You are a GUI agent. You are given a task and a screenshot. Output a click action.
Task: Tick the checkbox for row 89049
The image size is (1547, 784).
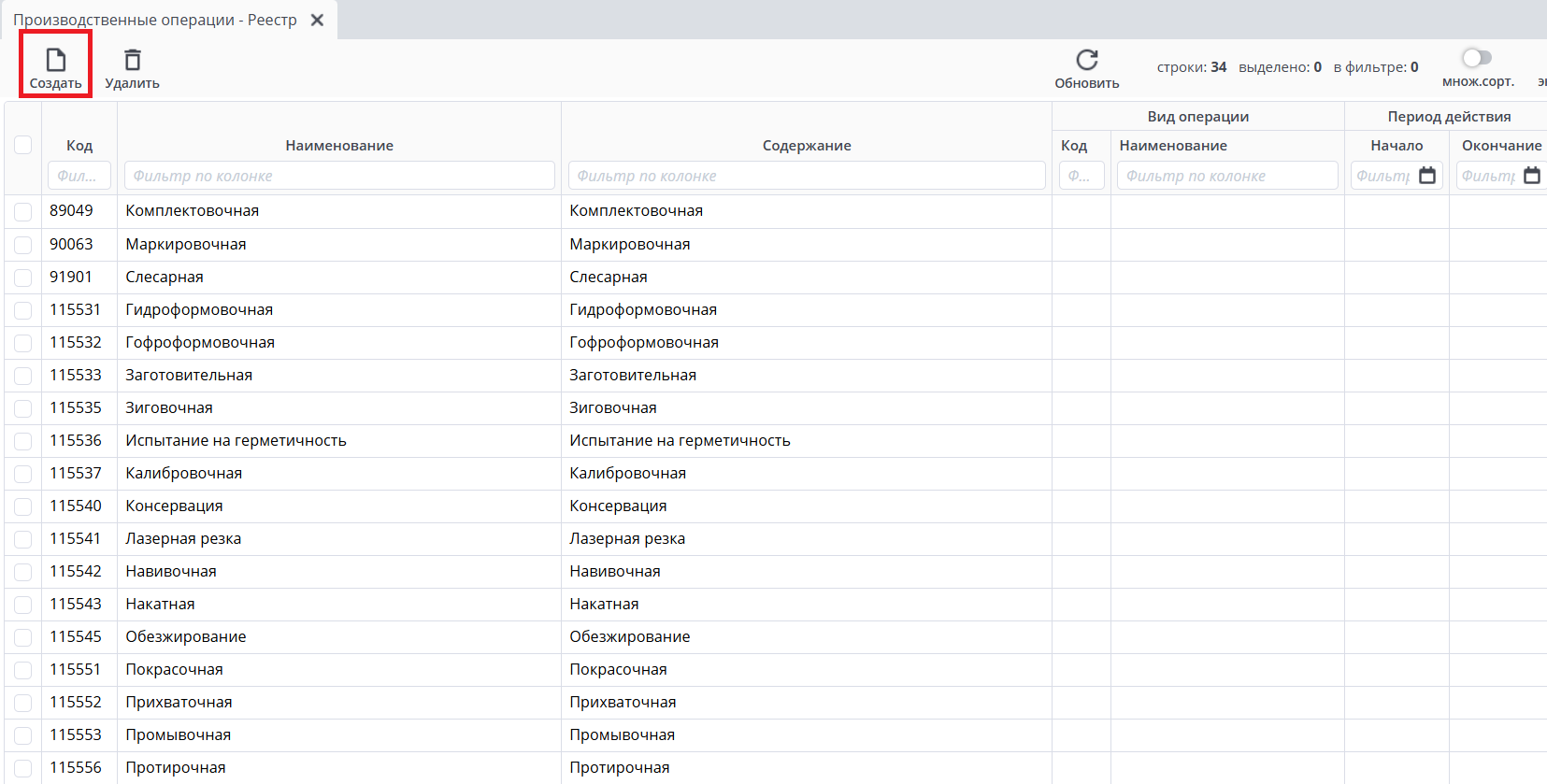23,212
